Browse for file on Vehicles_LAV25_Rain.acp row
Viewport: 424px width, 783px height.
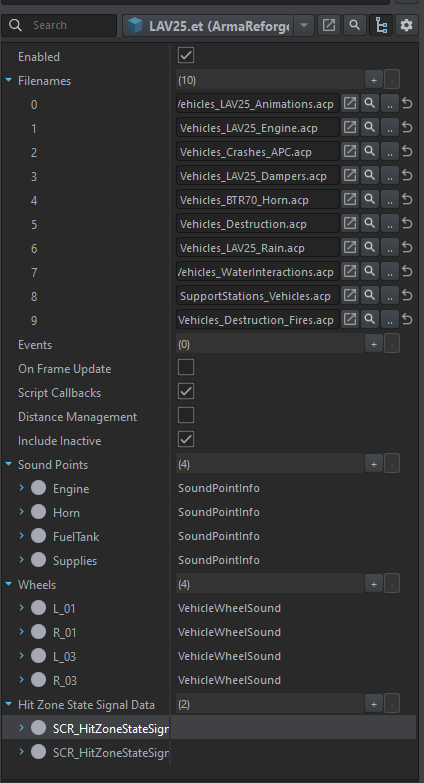pyautogui.click(x=390, y=248)
